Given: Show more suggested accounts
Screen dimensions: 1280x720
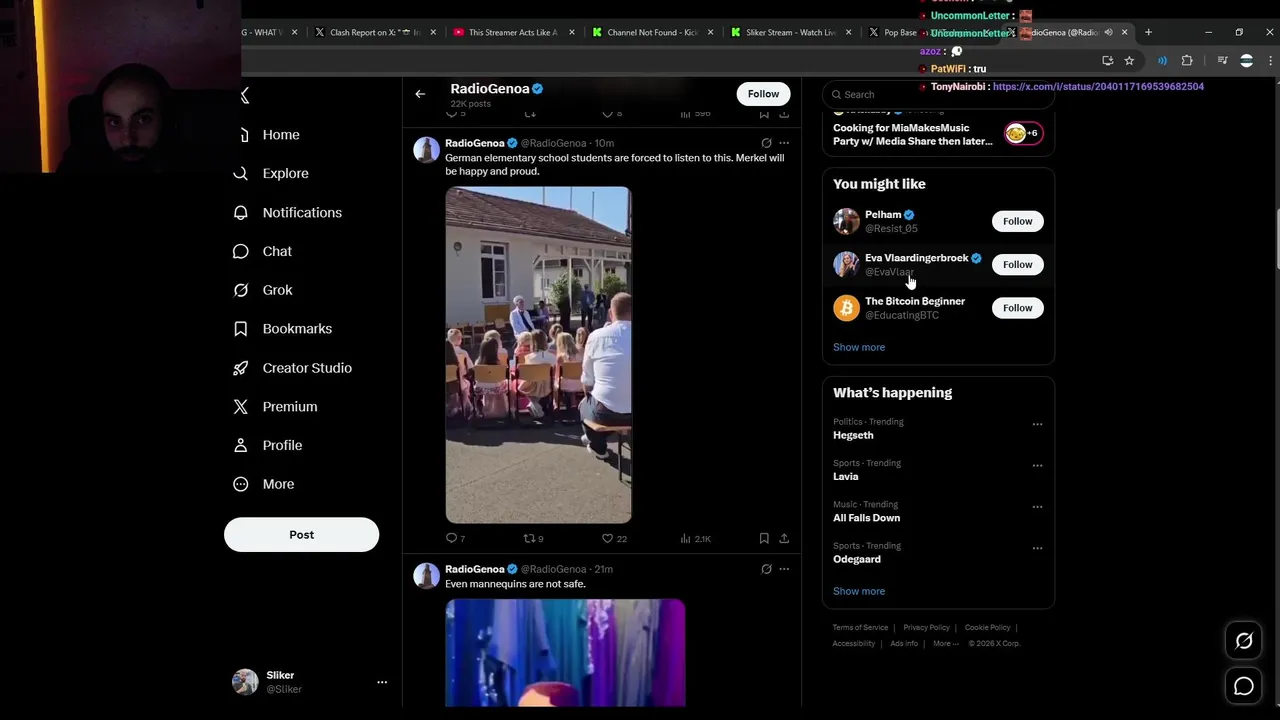Looking at the screenshot, I should pos(859,347).
